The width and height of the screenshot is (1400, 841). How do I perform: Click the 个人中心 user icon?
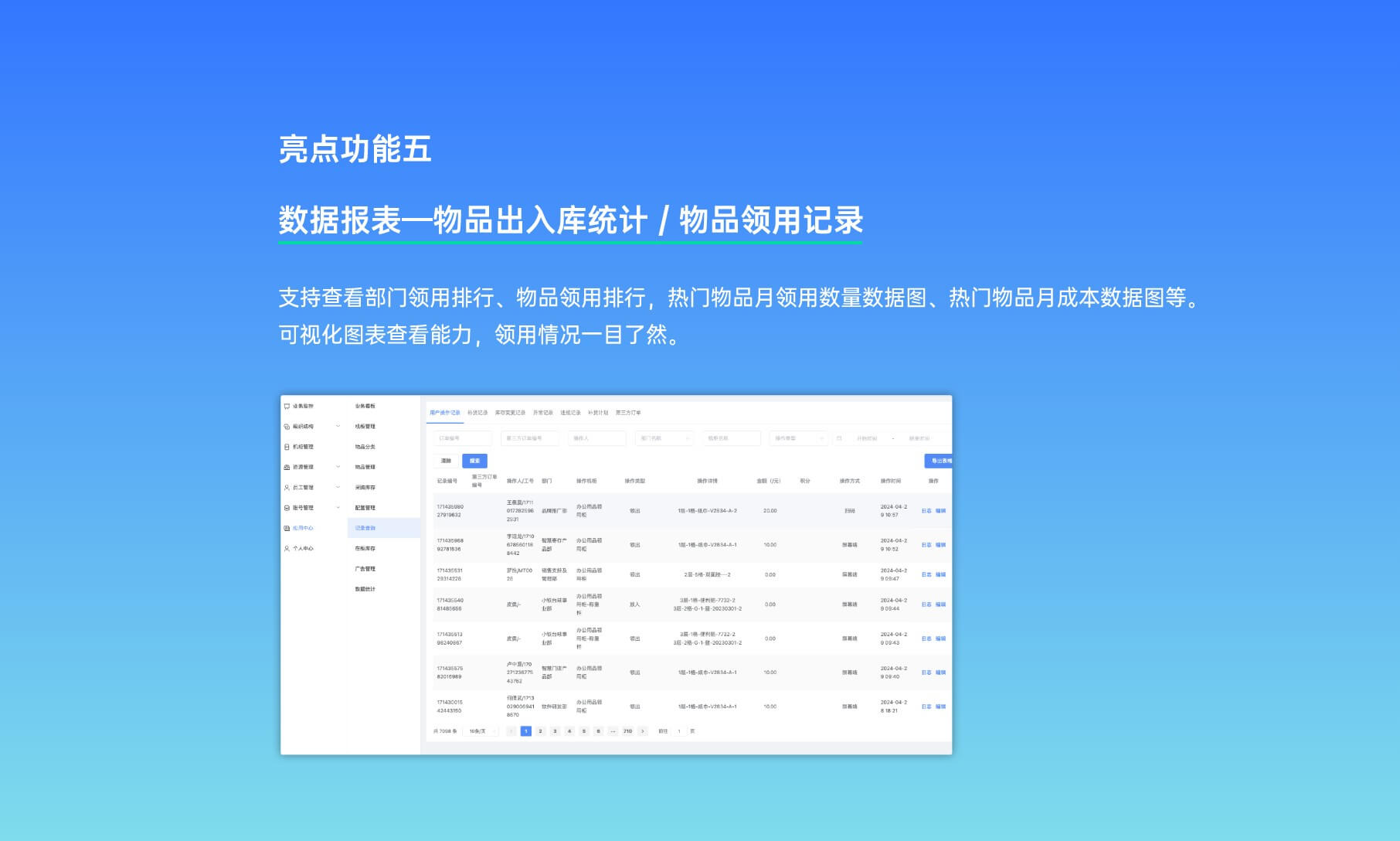[x=287, y=549]
